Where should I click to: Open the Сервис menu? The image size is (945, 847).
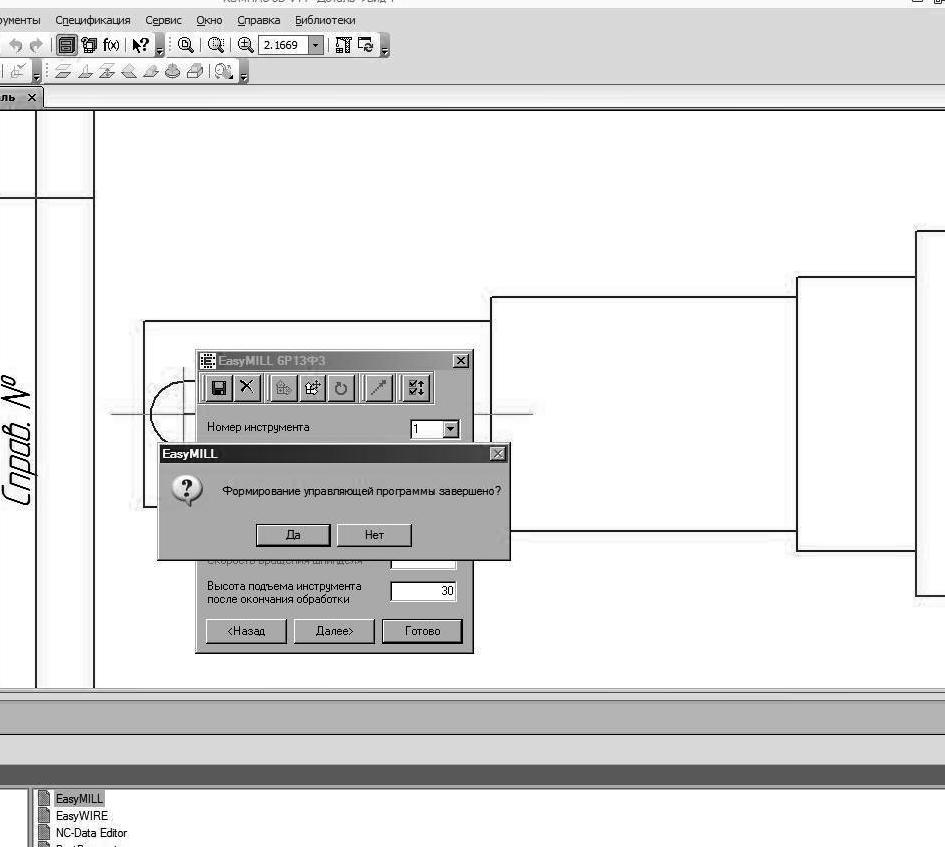point(163,20)
